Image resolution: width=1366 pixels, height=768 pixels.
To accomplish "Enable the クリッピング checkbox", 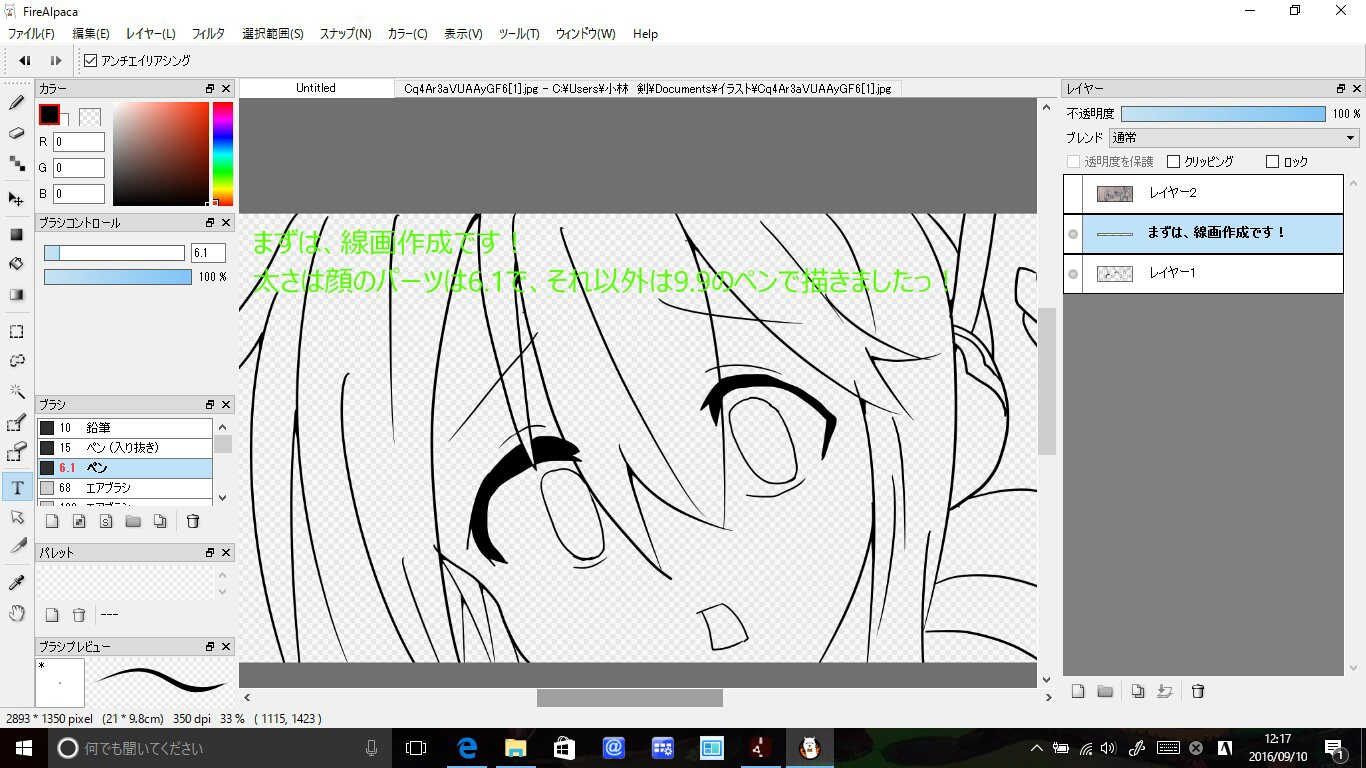I will pos(1173,162).
